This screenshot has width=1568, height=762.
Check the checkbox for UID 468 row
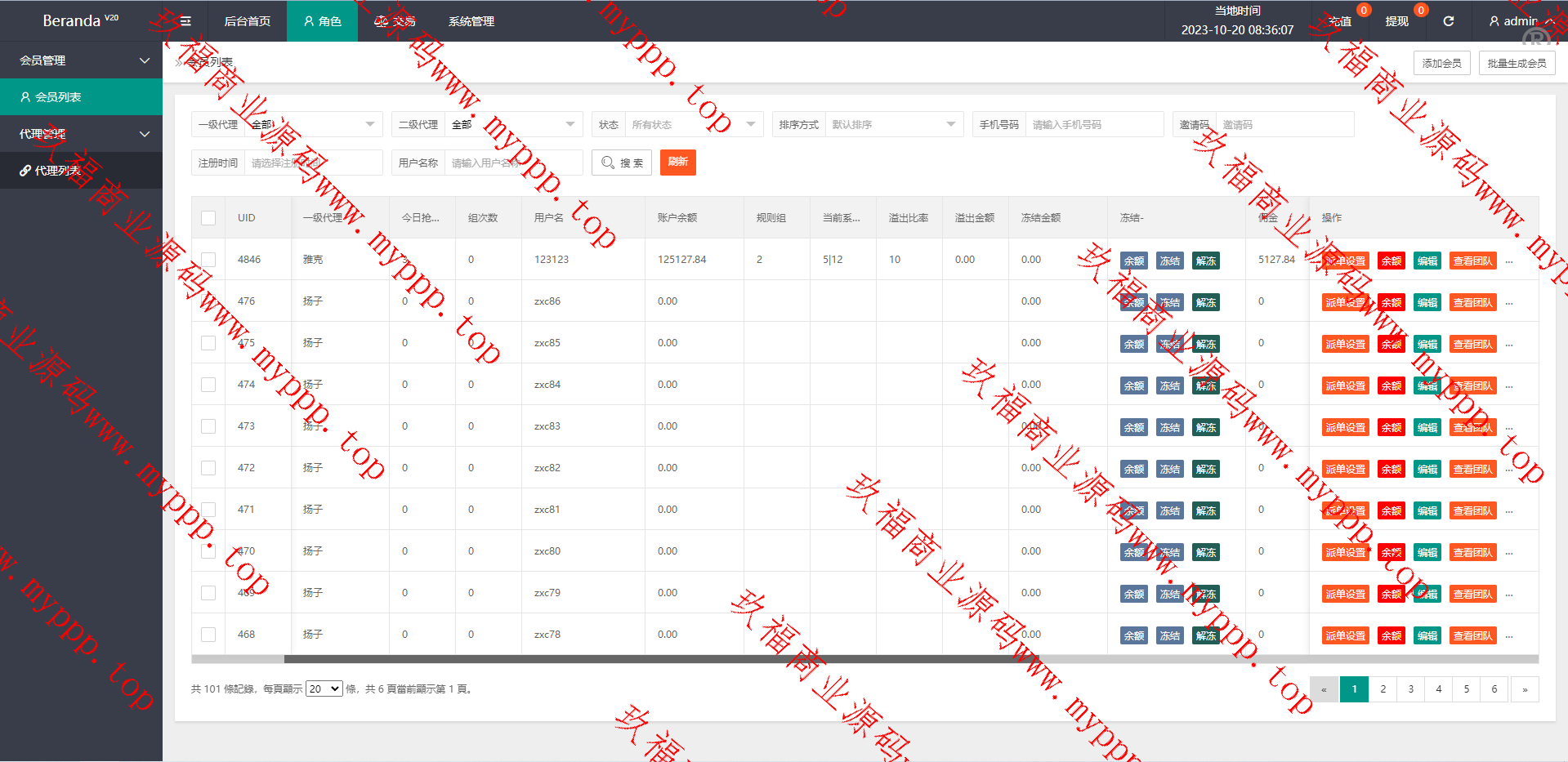[x=208, y=635]
